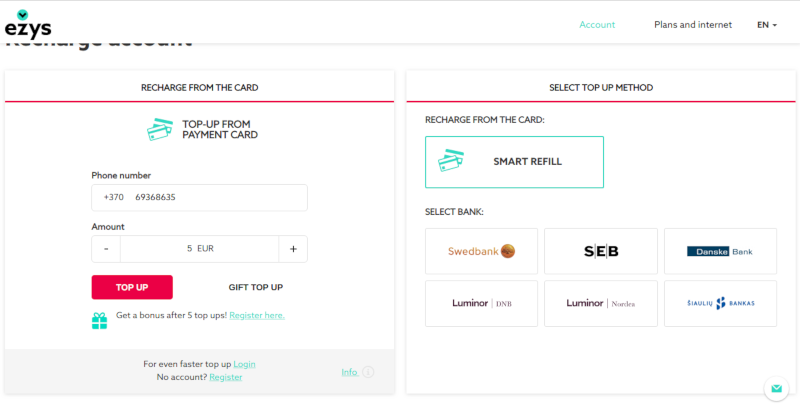
Task: Choose Šiaulių Bankas option
Action: coord(720,303)
